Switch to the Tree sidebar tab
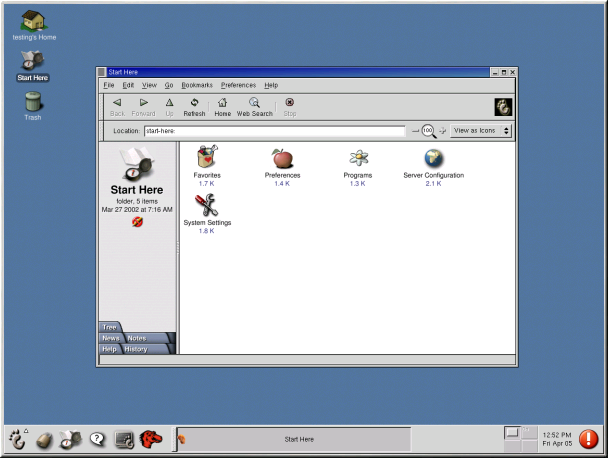 click(110, 327)
